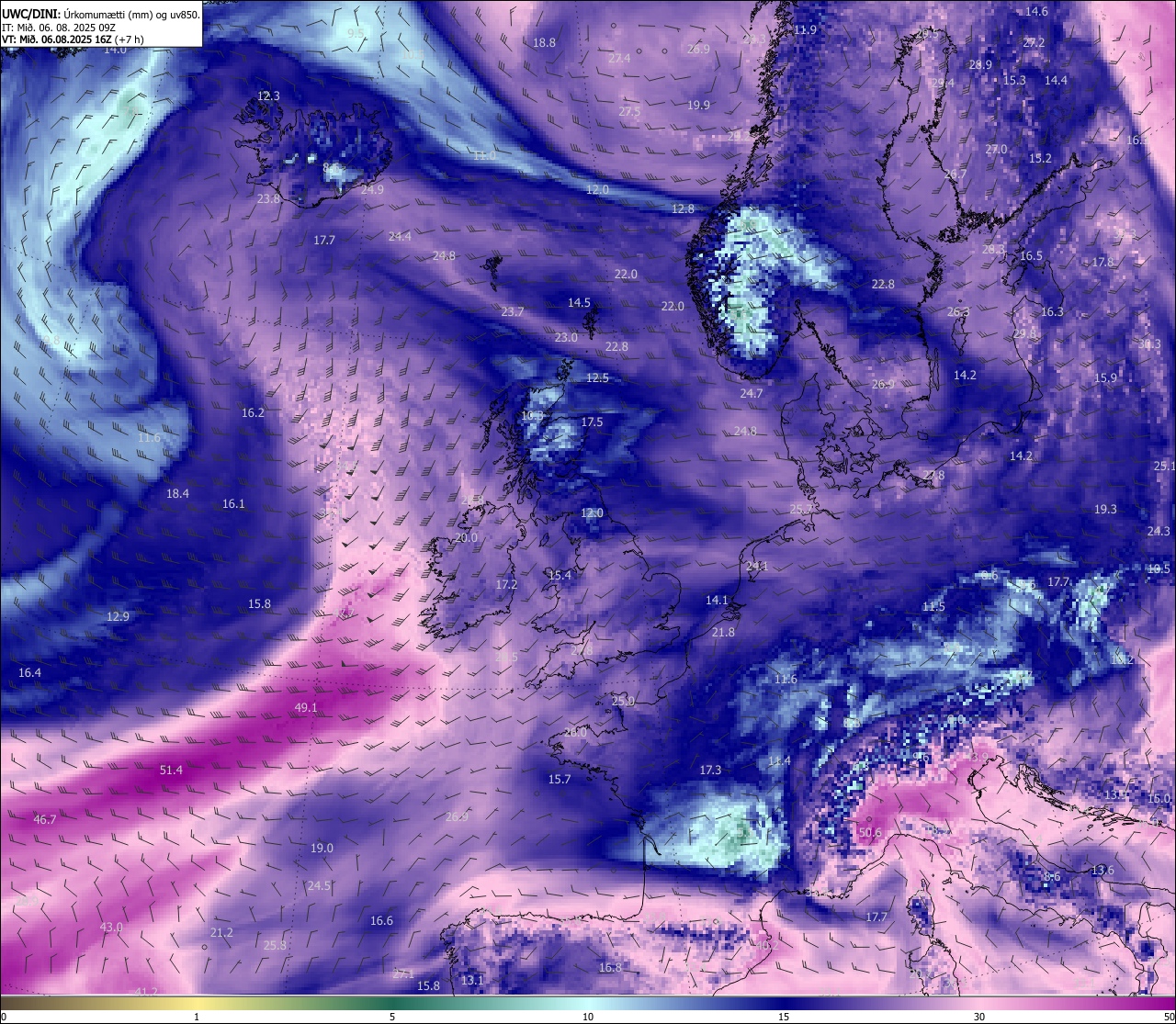Click the 26.3 value over the Baltic
This screenshot has height=1024, width=1176.
958,311
